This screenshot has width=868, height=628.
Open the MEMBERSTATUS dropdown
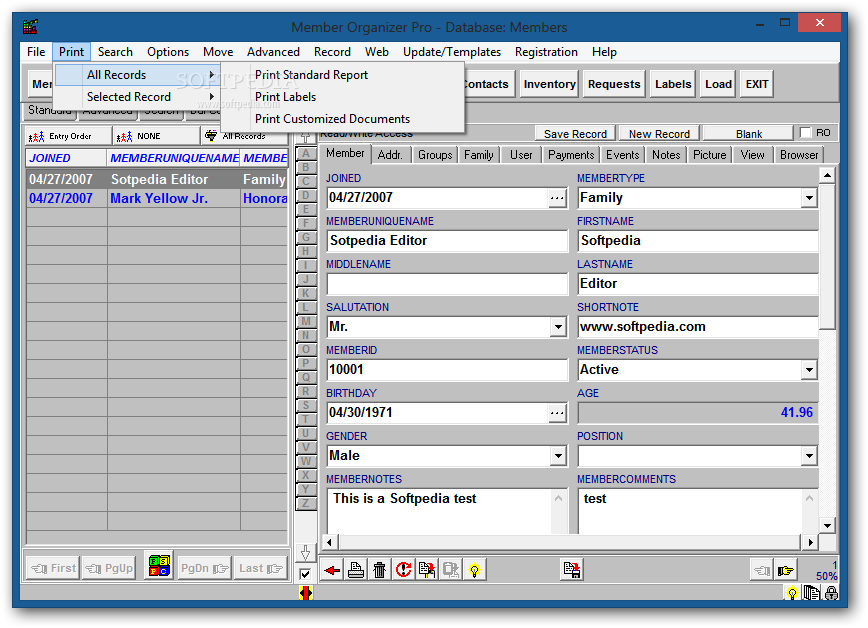[x=809, y=370]
